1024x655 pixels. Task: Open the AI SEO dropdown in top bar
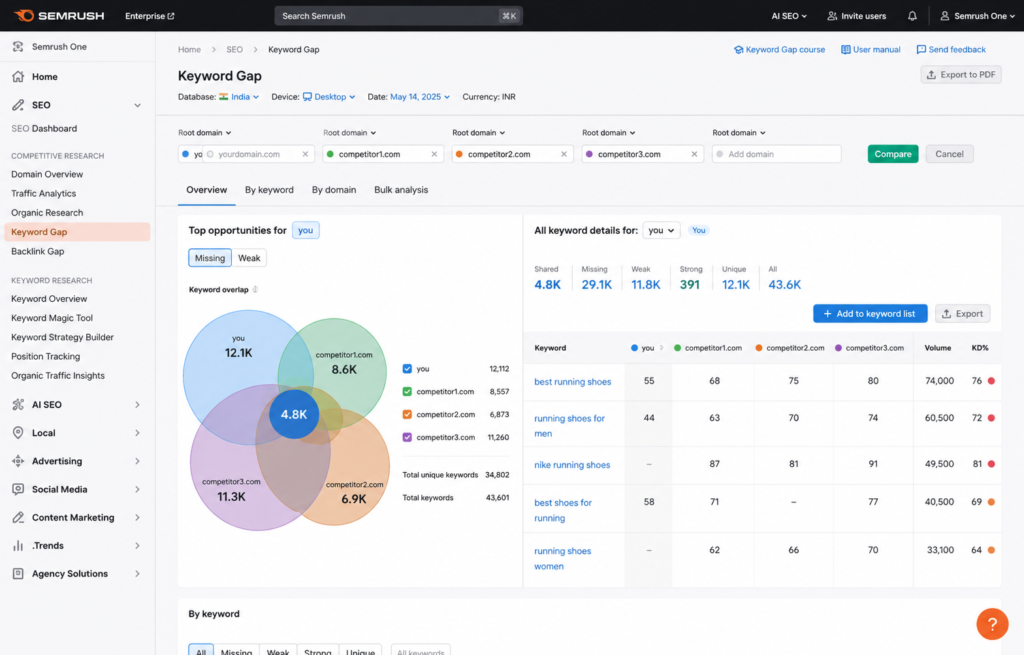pos(789,16)
